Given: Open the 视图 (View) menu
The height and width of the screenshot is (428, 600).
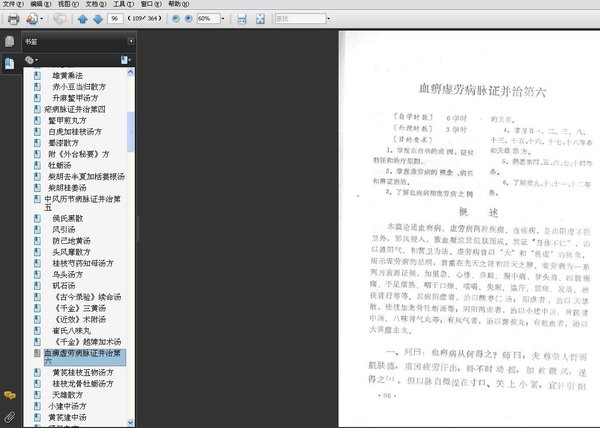Looking at the screenshot, I should coord(68,4).
